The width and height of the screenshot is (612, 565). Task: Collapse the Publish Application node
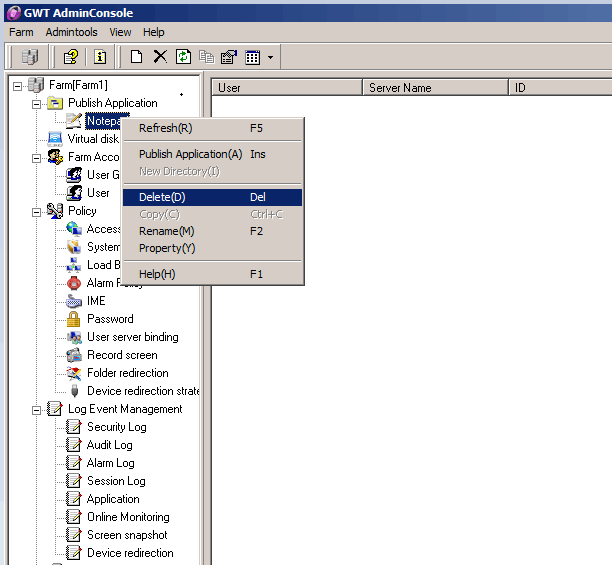[x=37, y=103]
